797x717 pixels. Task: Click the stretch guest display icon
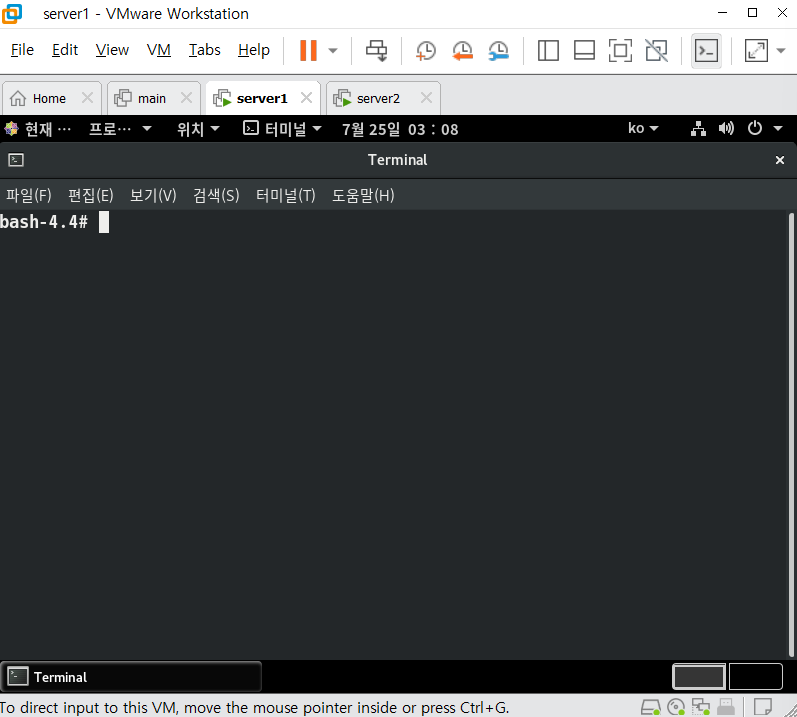(x=756, y=50)
